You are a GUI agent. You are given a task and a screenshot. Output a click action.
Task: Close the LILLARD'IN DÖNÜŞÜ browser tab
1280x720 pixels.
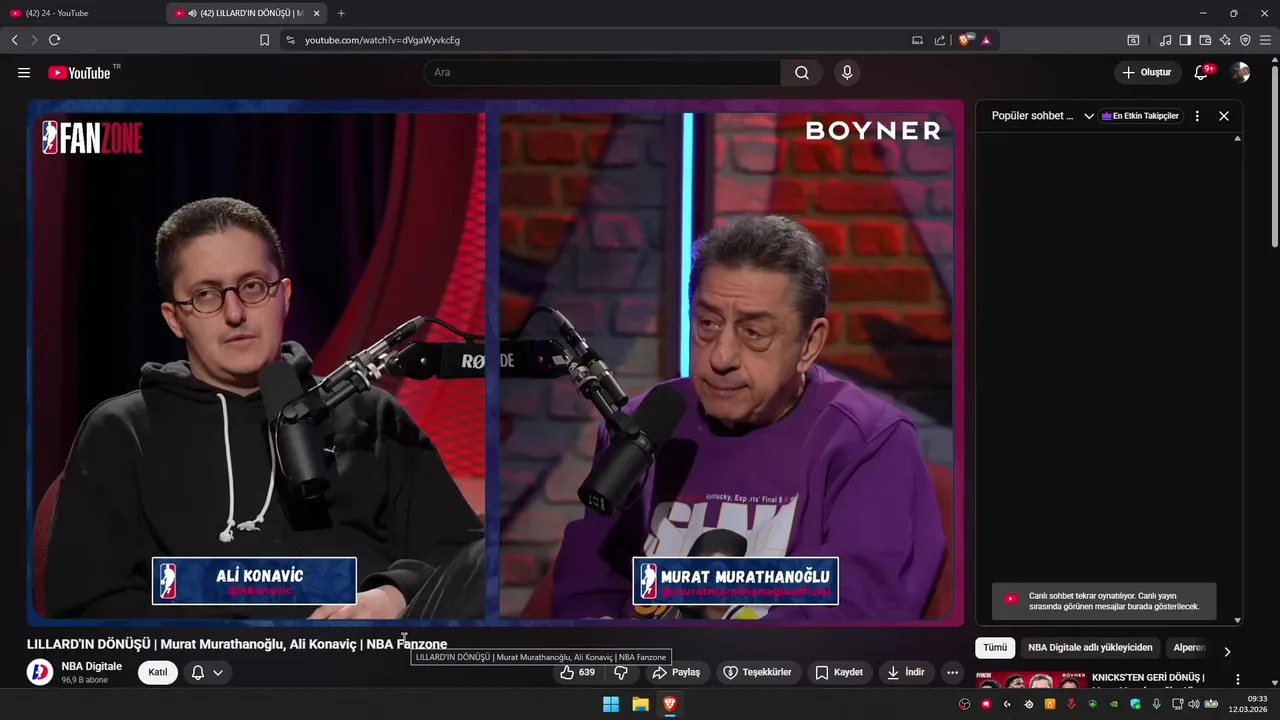pyautogui.click(x=316, y=13)
